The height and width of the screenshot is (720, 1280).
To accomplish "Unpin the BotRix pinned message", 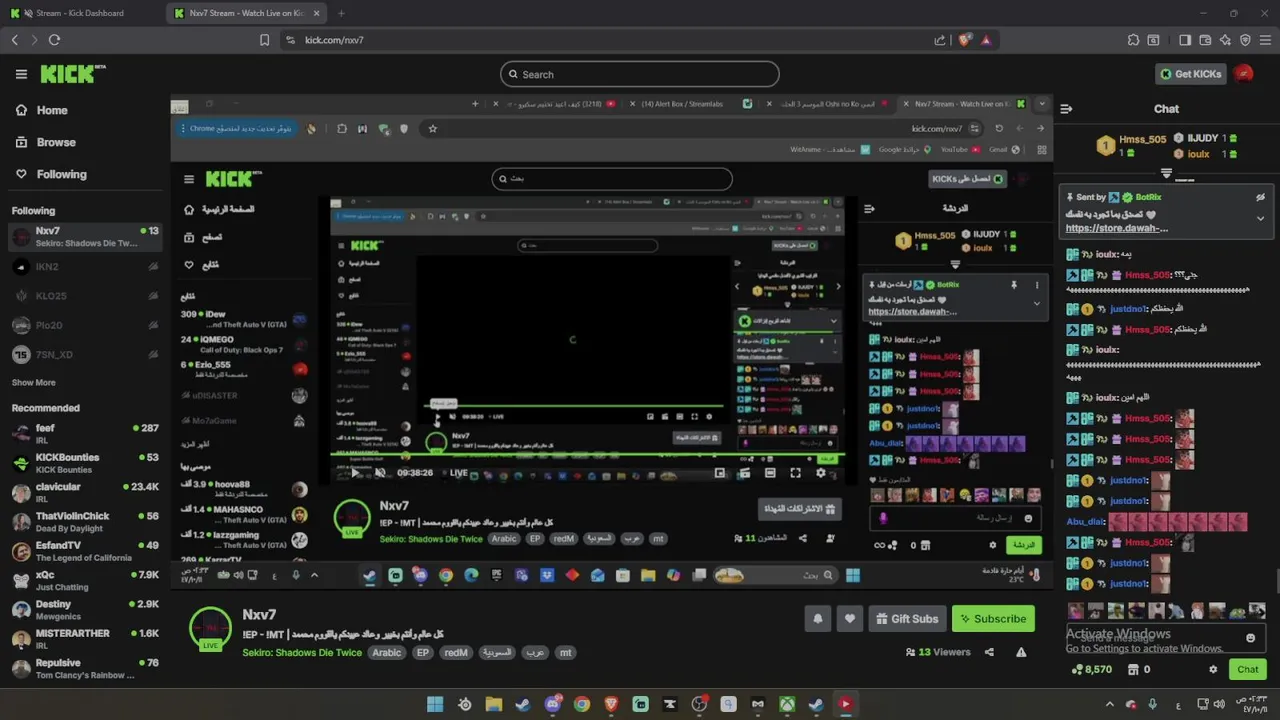I will tap(1260, 197).
